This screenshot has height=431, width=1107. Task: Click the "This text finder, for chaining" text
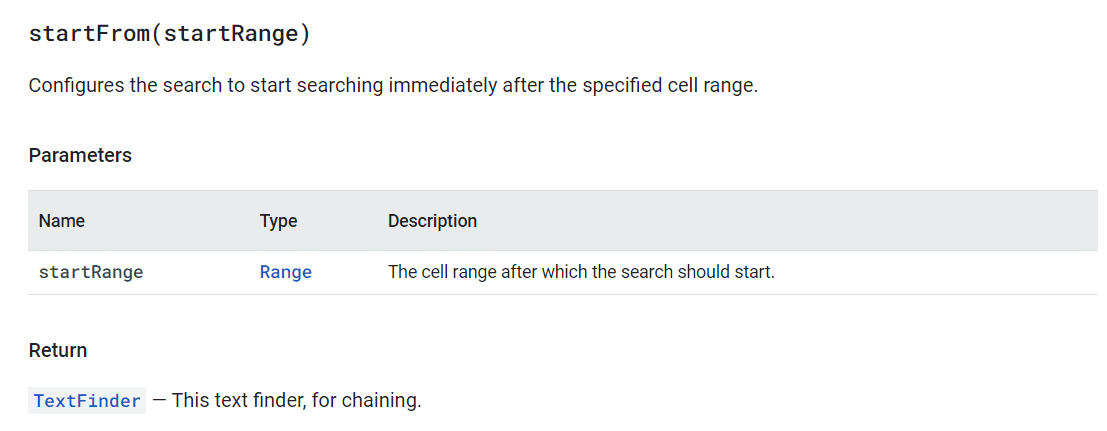tap(297, 401)
